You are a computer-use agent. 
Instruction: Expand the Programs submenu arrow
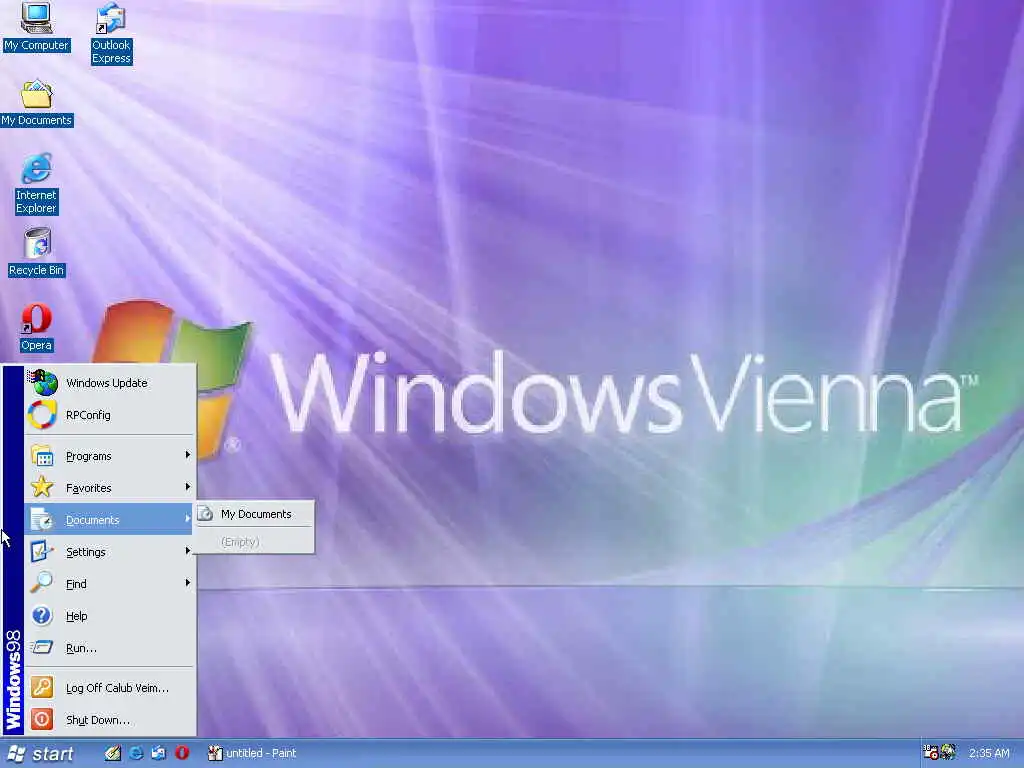(x=187, y=455)
